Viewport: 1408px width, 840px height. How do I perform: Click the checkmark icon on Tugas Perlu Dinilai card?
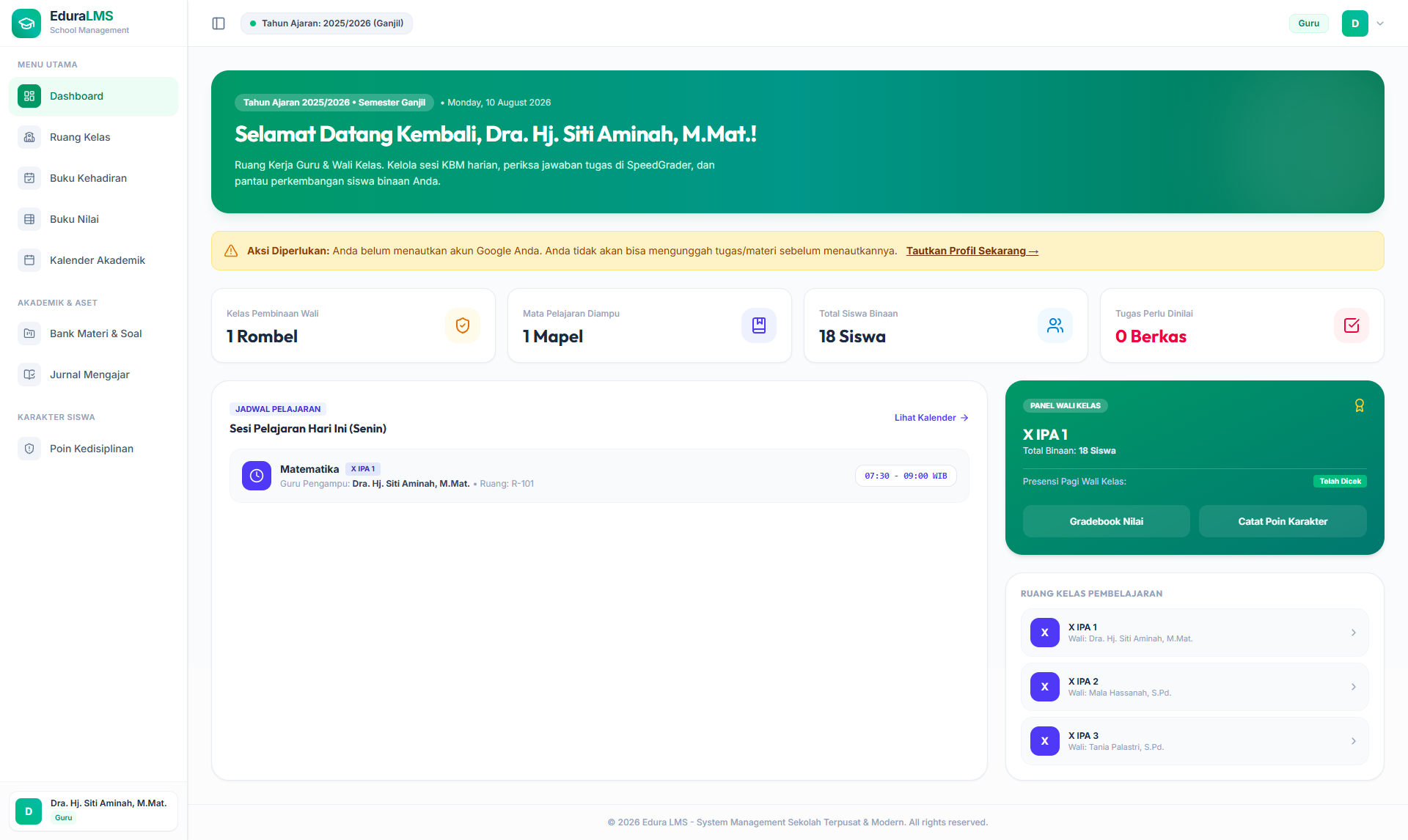[1352, 325]
